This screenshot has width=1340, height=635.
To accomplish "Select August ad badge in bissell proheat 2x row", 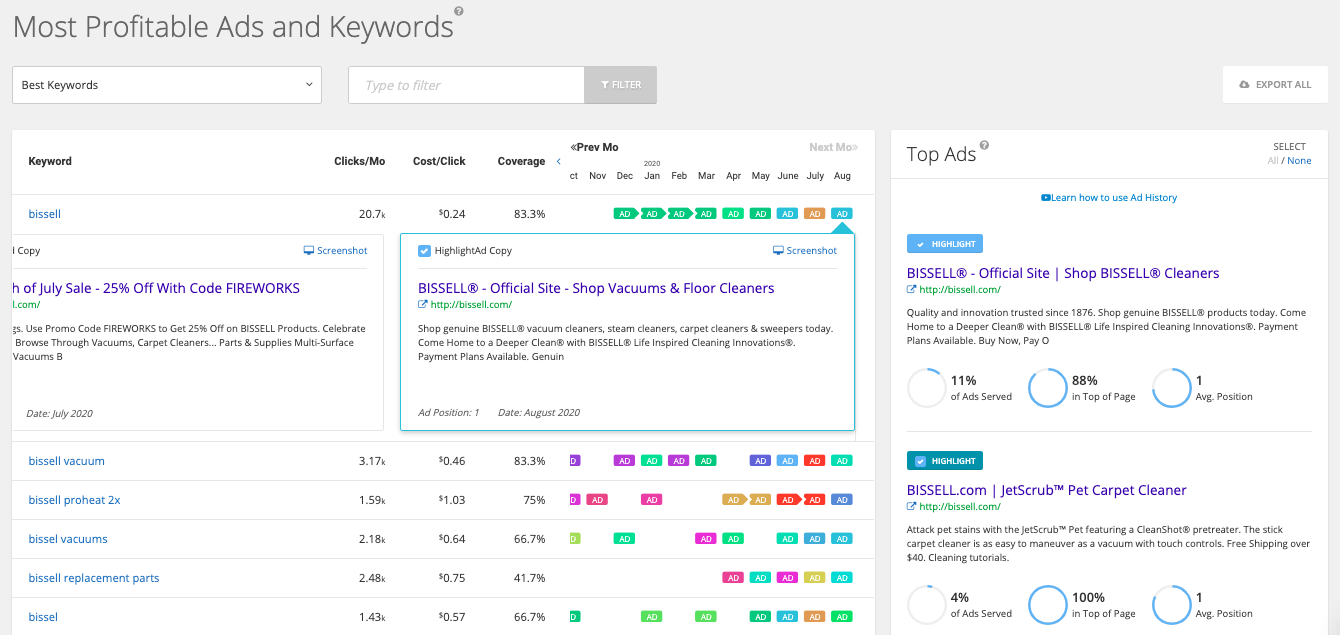I will pos(842,500).
